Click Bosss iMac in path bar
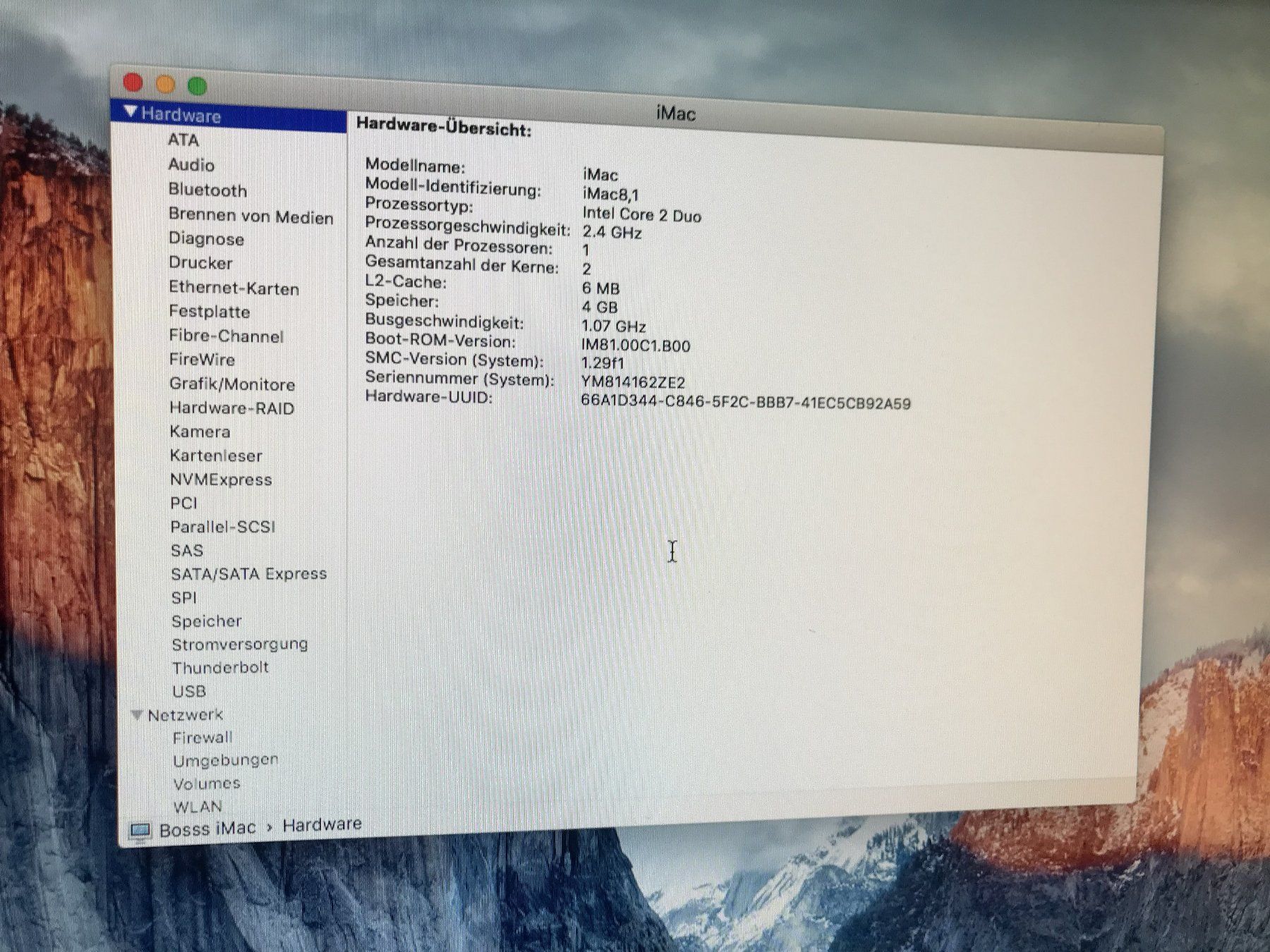The image size is (1270, 952). [x=207, y=829]
